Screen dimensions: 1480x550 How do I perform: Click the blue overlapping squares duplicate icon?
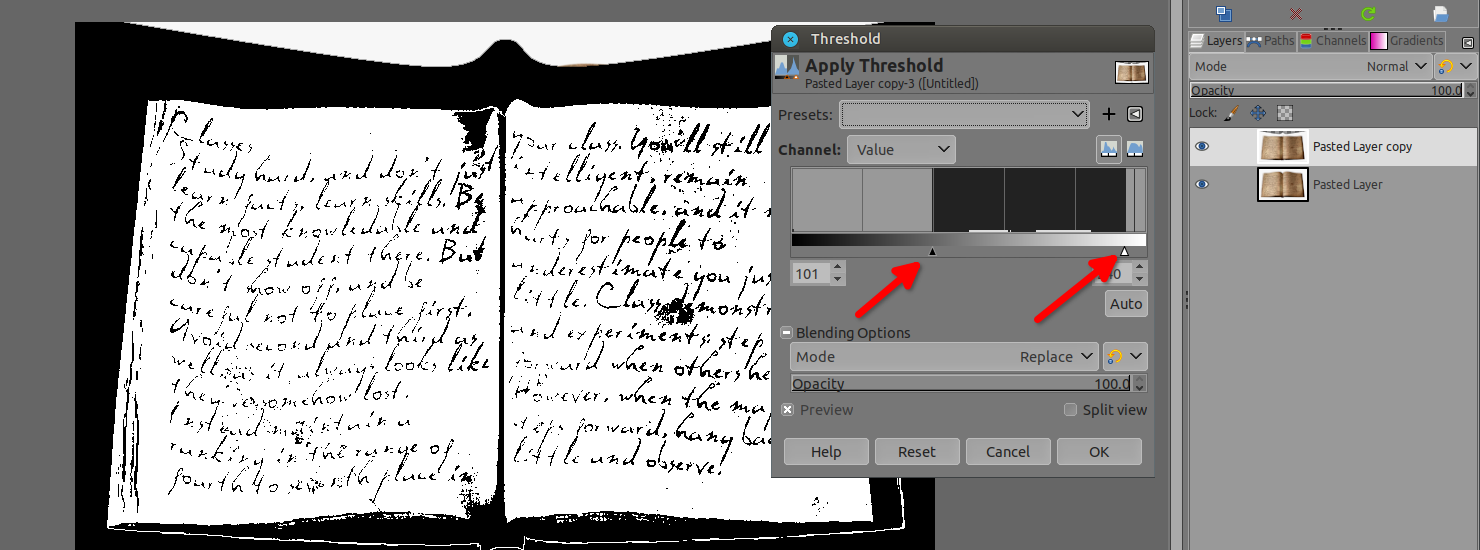tap(1222, 13)
